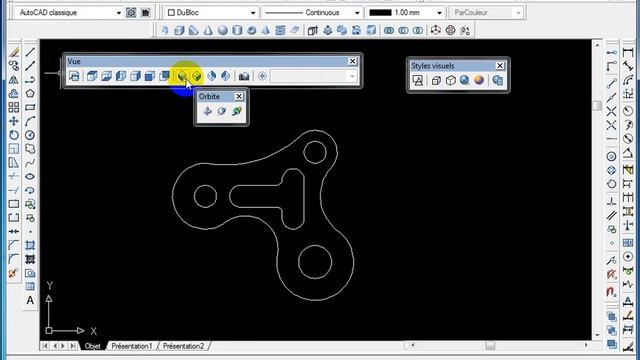Select the Cone solid tool
Image resolution: width=640 pixels, height=360 pixels.
(x=208, y=30)
